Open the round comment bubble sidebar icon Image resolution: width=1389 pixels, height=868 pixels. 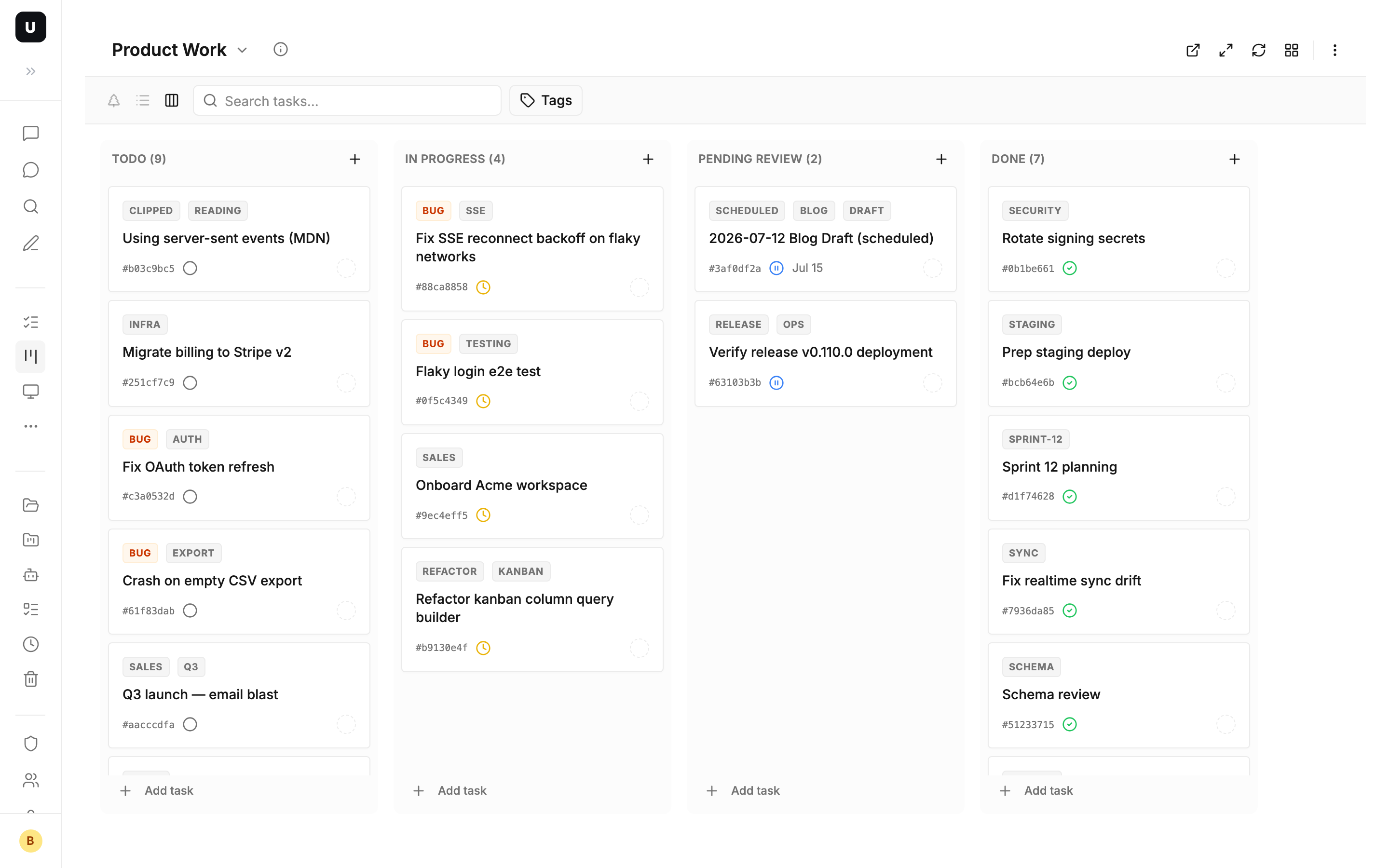coord(30,170)
